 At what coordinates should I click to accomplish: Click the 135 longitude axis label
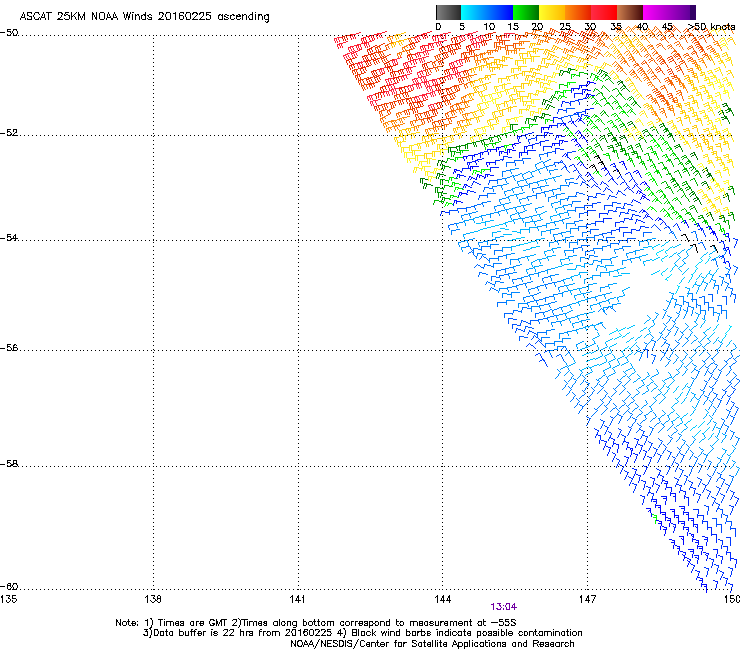[8, 599]
